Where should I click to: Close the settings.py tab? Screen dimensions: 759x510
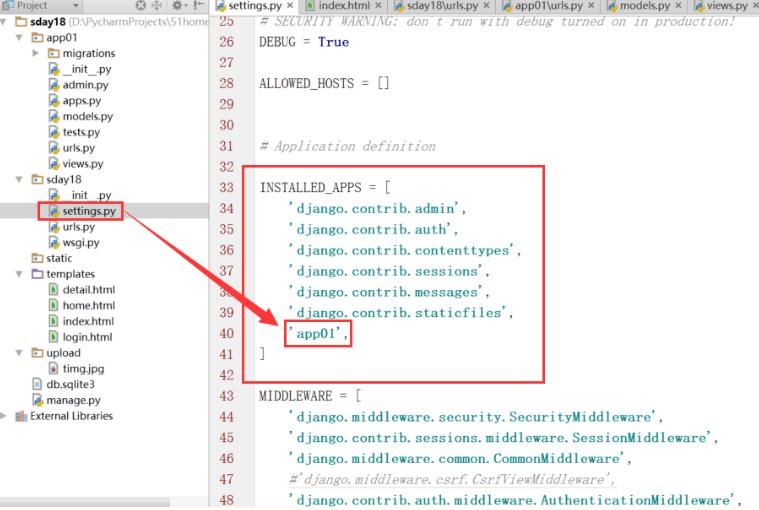click(x=290, y=5)
